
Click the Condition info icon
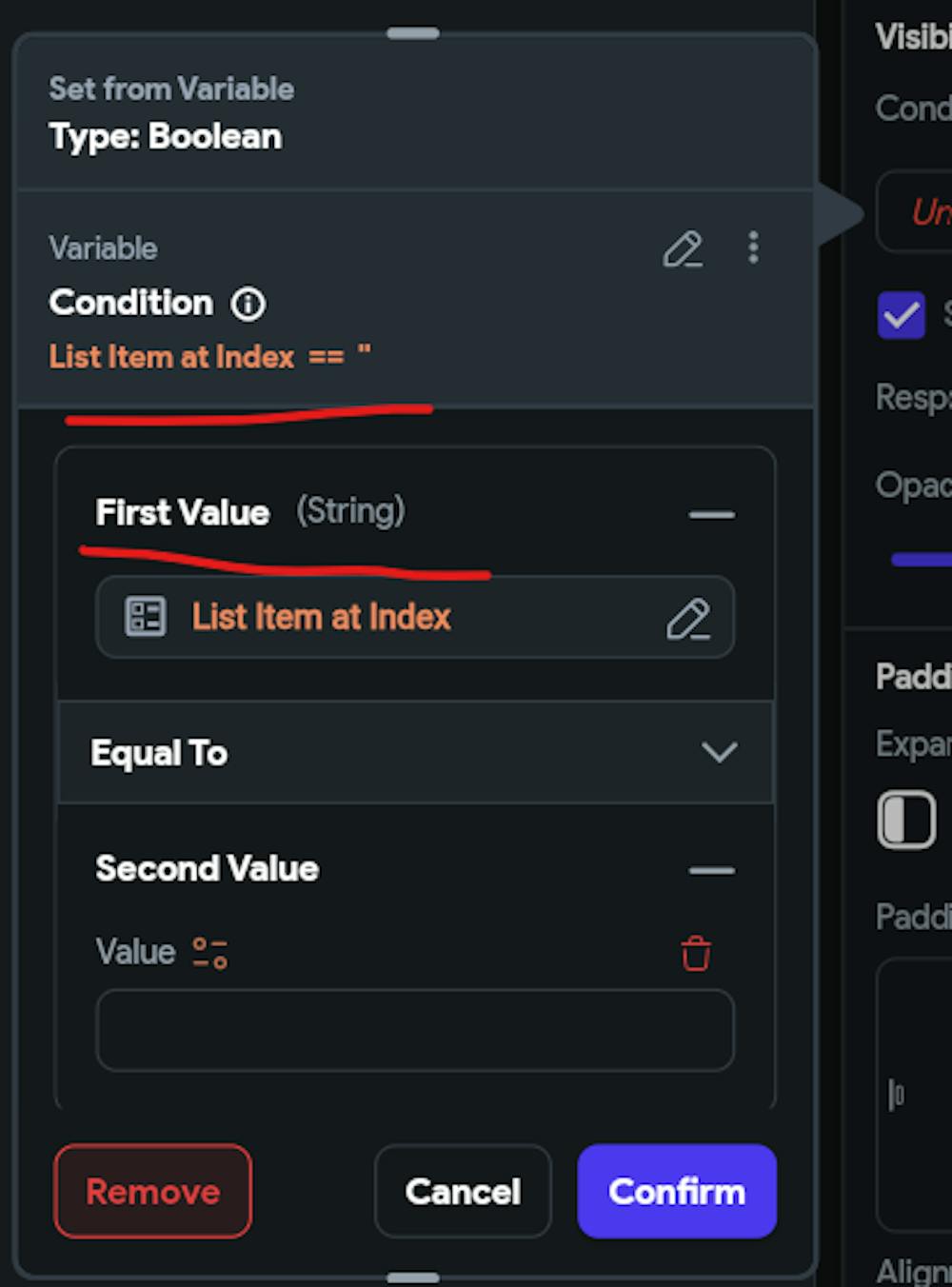[x=248, y=305]
